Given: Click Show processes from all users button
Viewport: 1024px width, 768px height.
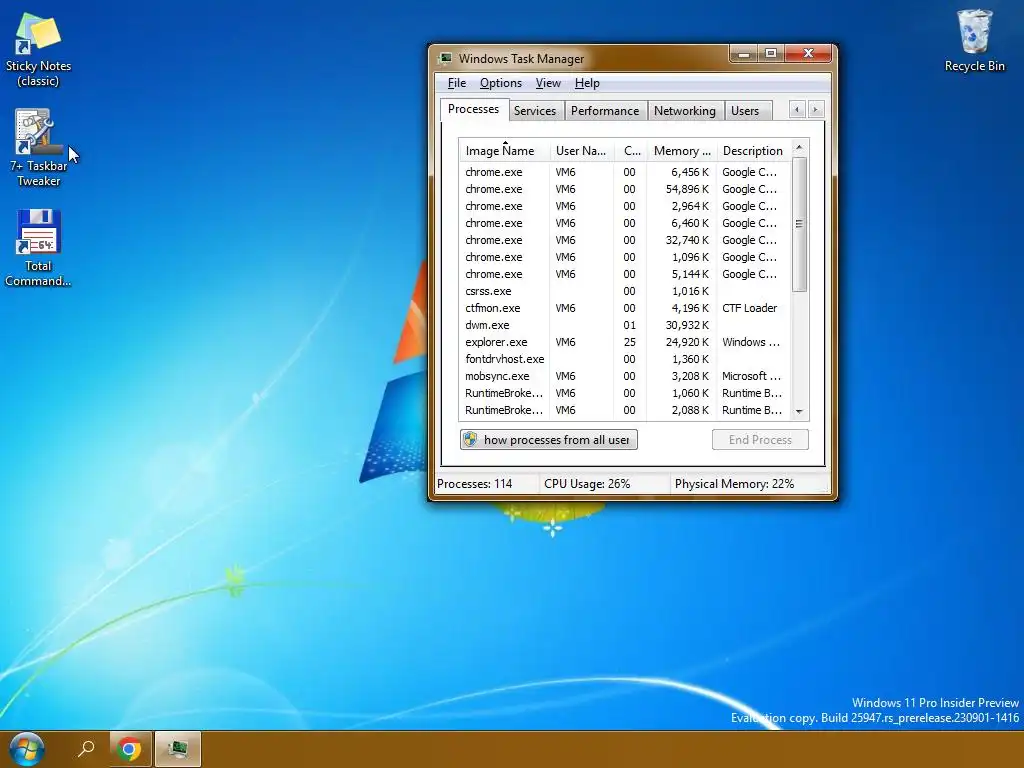Looking at the screenshot, I should tap(549, 440).
